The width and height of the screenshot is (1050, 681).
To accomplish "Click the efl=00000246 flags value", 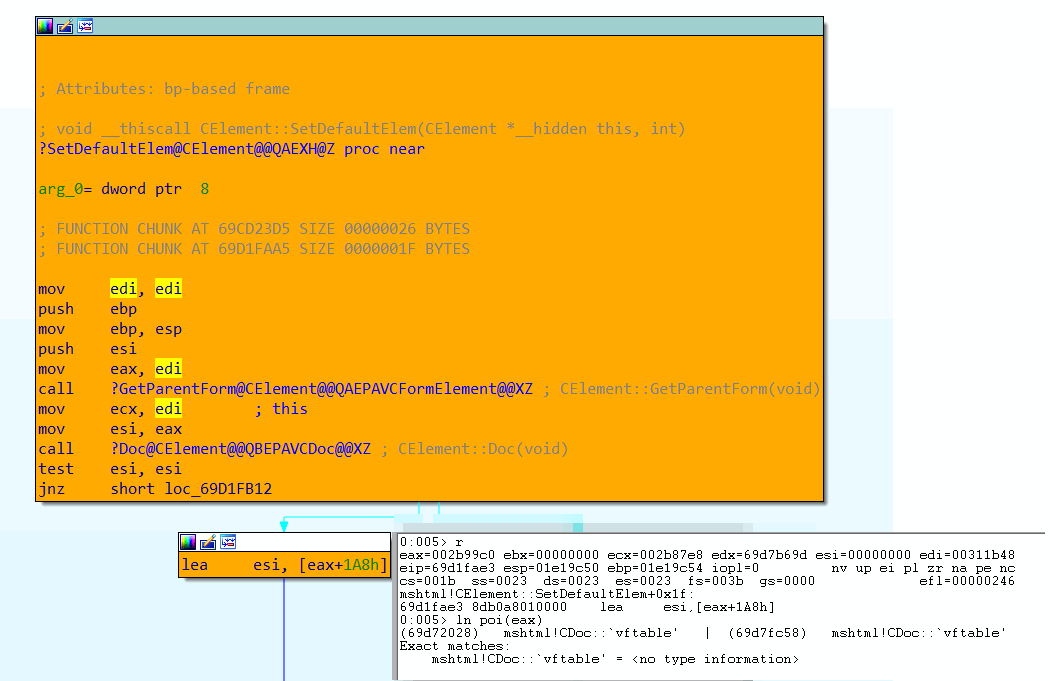I will (x=967, y=581).
